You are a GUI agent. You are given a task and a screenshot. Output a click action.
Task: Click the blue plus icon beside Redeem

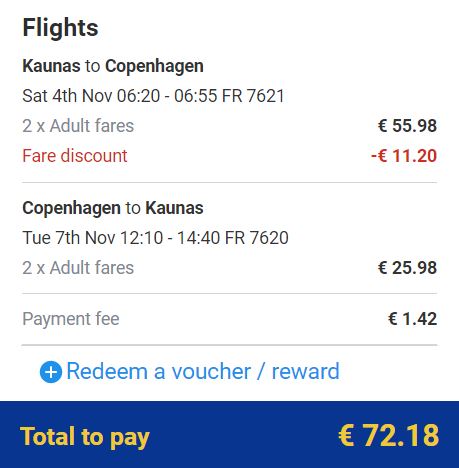pos(51,372)
